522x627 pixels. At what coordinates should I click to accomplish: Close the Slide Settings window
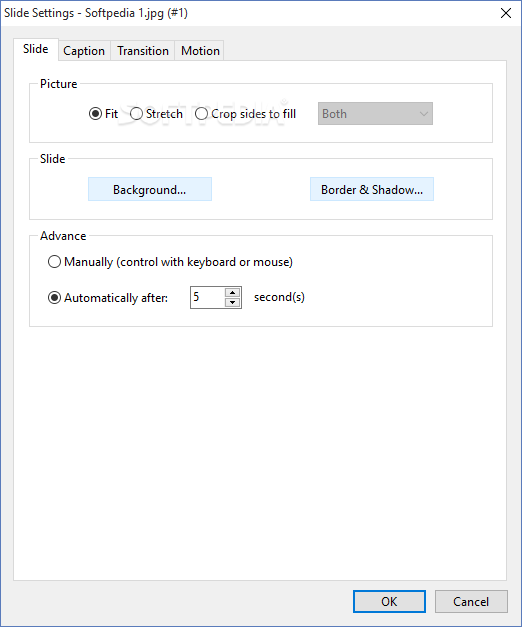[x=506, y=13]
